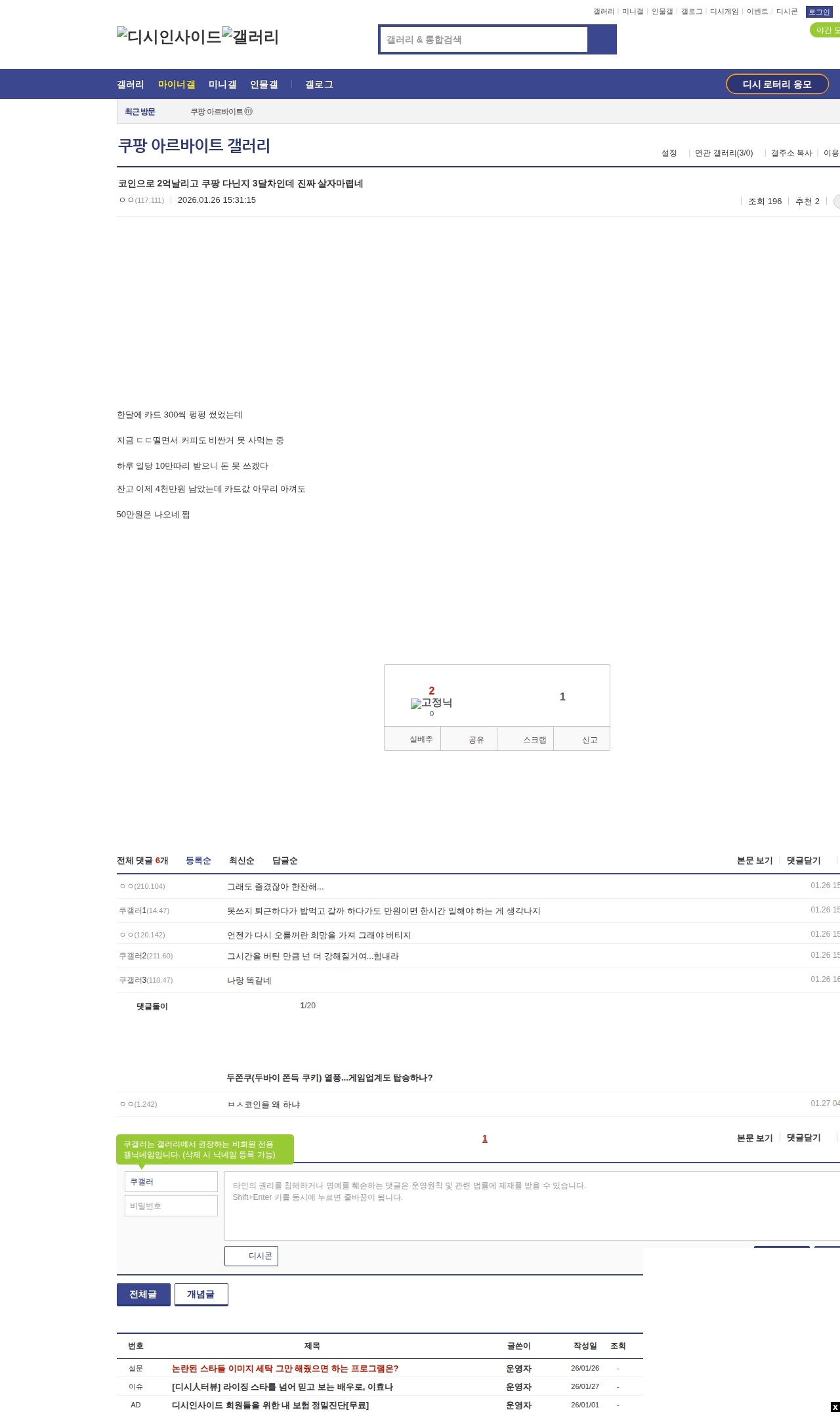Viewport: 840px width, 1412px height.
Task: Open the small 미니갤 link in the top utility bar
Action: point(633,12)
